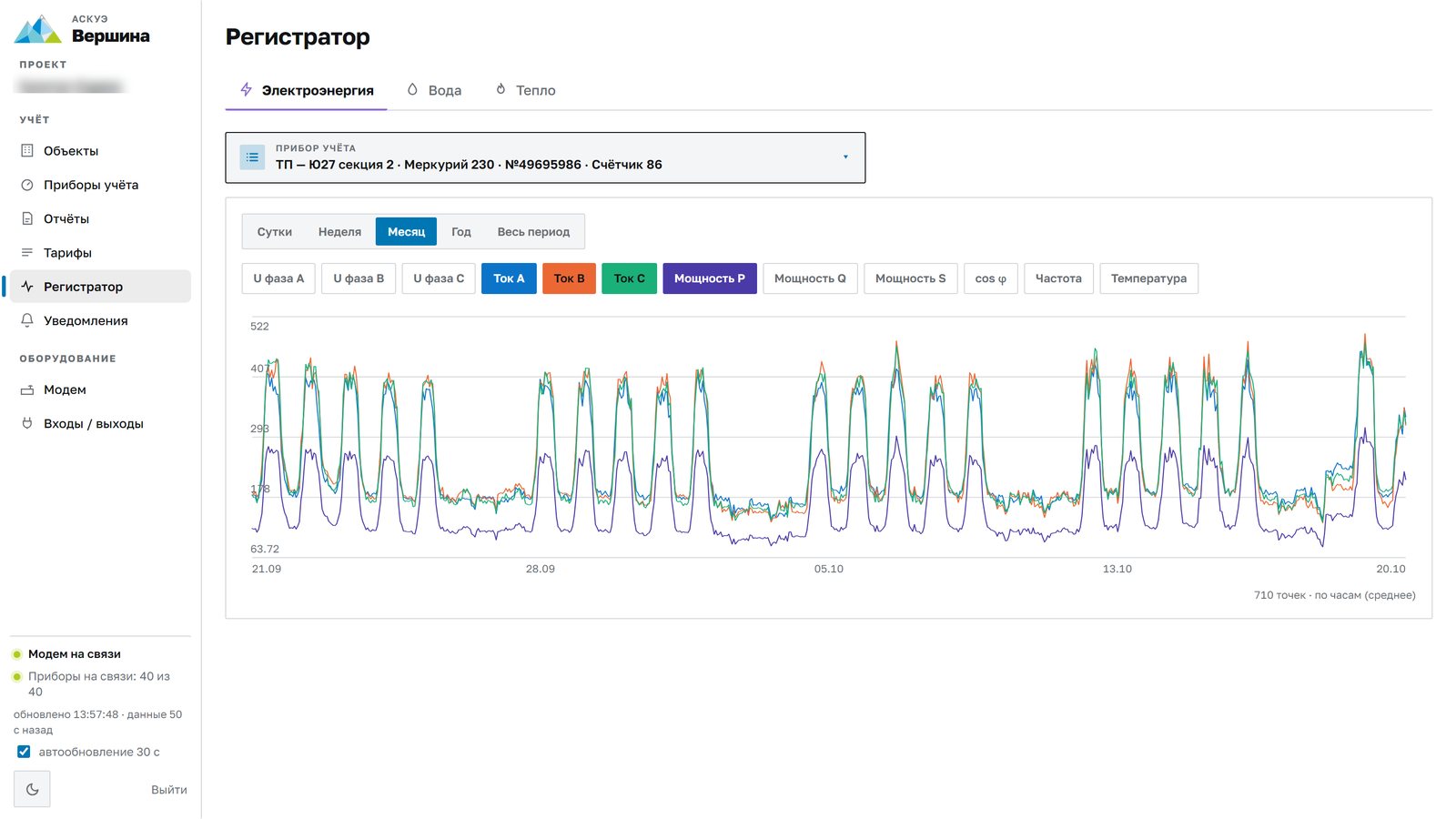This screenshot has height=819, width=1456.
Task: Enable the U фаза A series
Action: pyautogui.click(x=278, y=278)
